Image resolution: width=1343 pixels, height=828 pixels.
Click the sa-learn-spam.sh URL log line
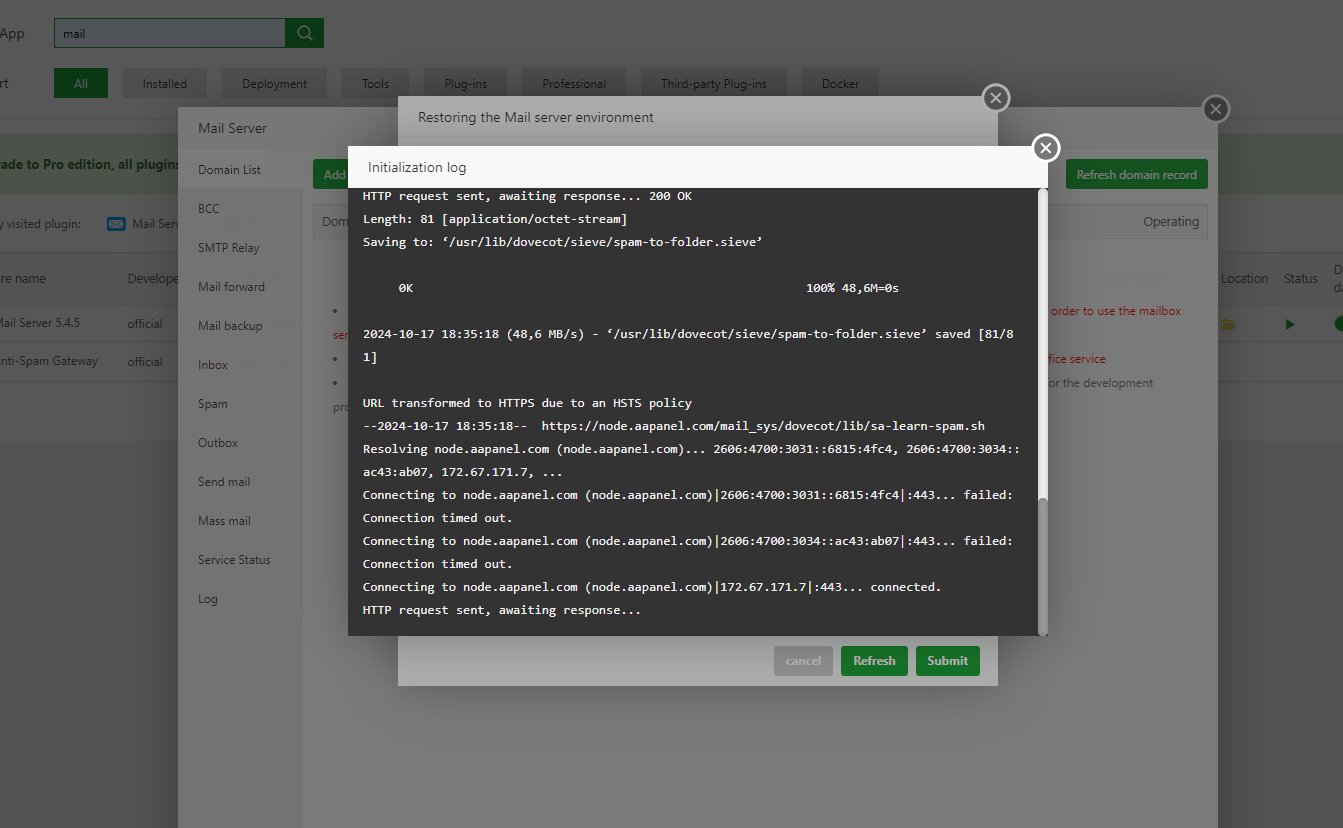click(674, 426)
